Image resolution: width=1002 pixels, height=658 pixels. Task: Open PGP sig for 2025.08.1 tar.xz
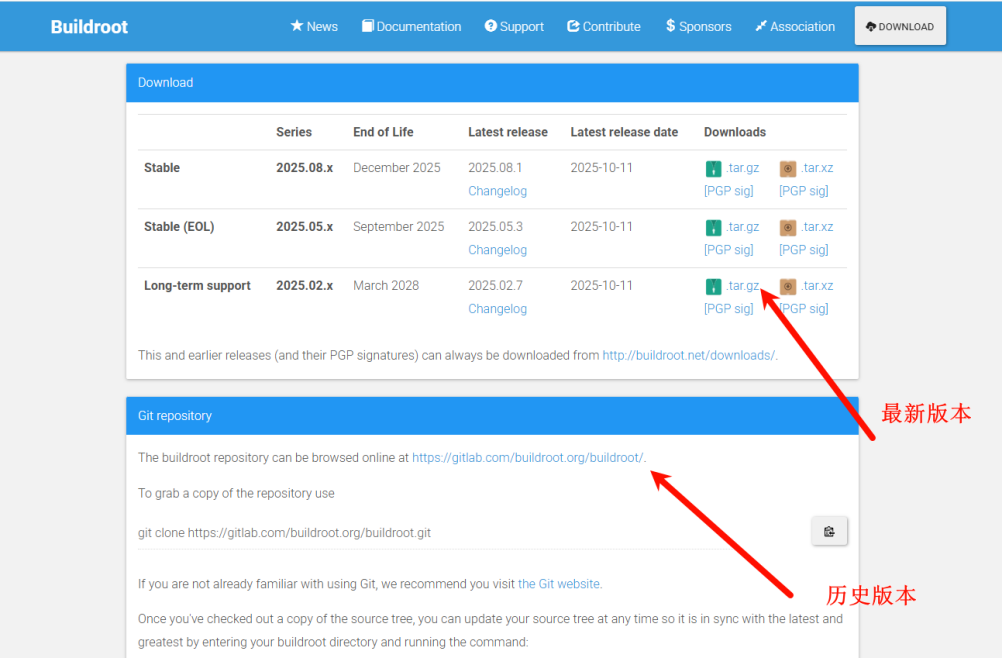tap(803, 191)
